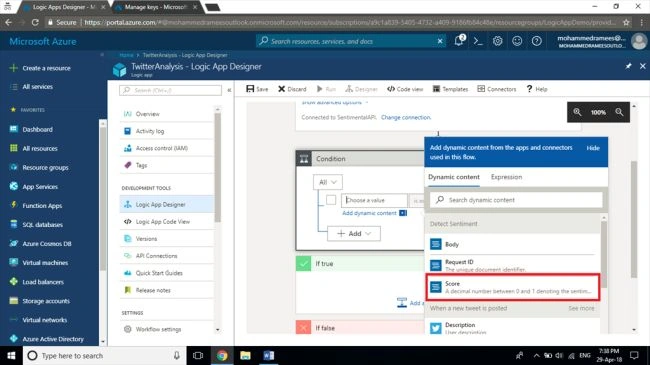Image resolution: width=650 pixels, height=365 pixels.
Task: Click Create a resource
Action: (x=46, y=68)
